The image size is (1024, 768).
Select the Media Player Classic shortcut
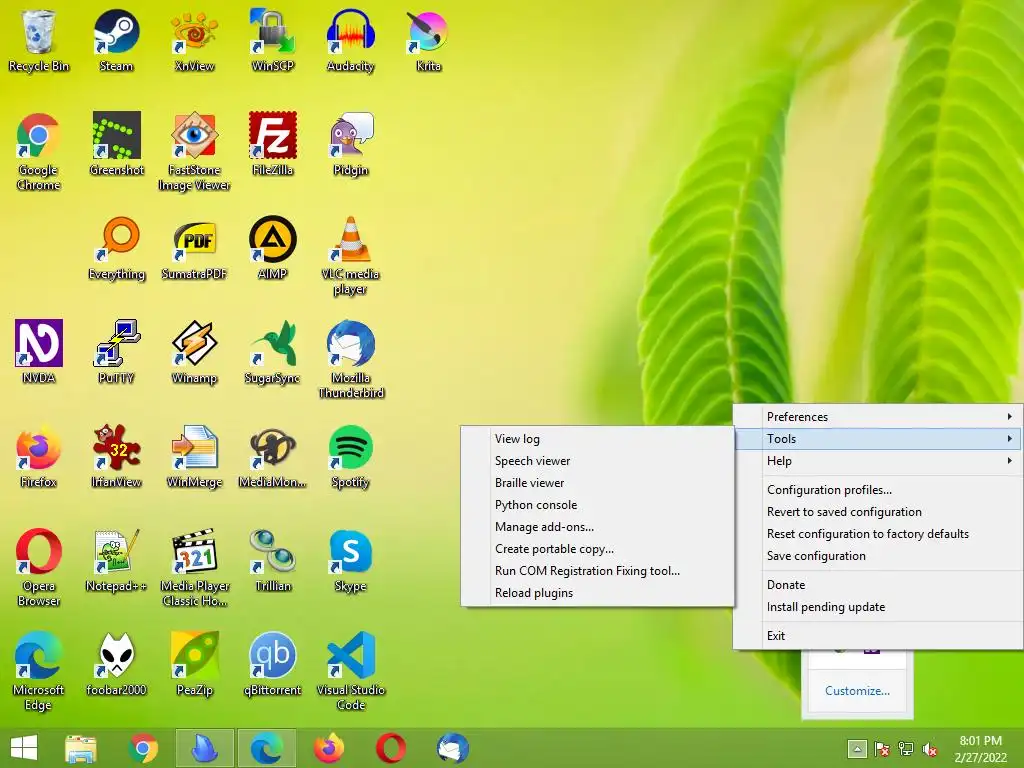[194, 568]
